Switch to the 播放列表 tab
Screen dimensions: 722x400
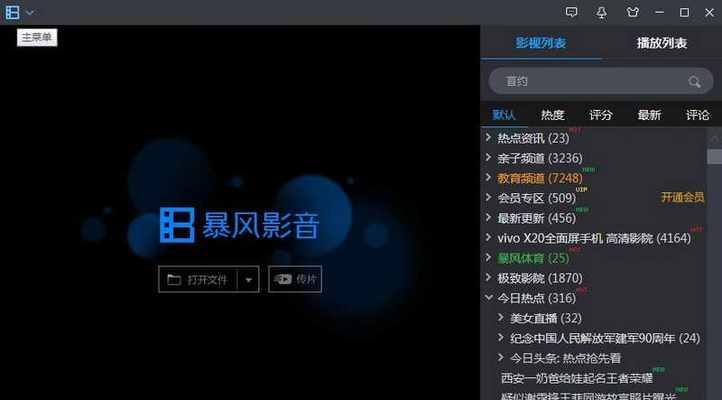click(662, 43)
